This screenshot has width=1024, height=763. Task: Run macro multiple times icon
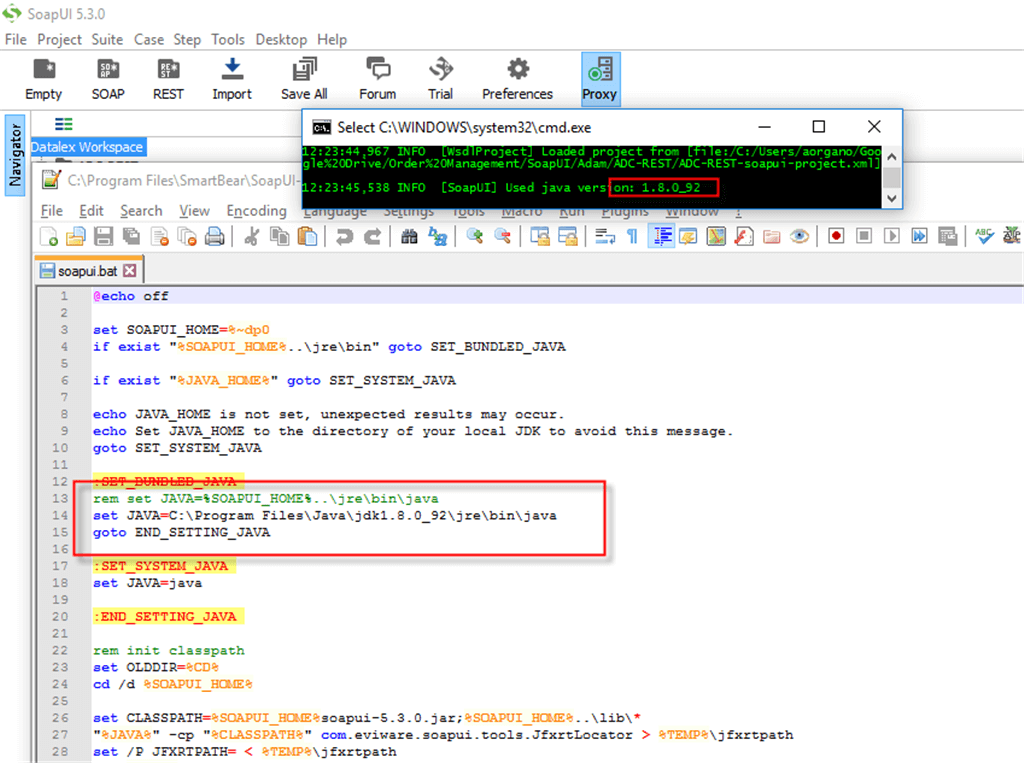[920, 236]
